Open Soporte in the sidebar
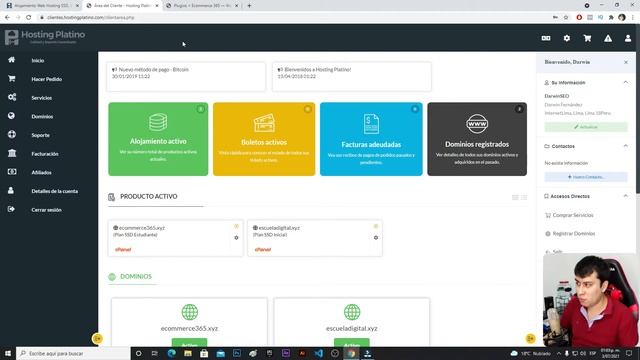Screen dimensions: 640x360 click(x=40, y=135)
